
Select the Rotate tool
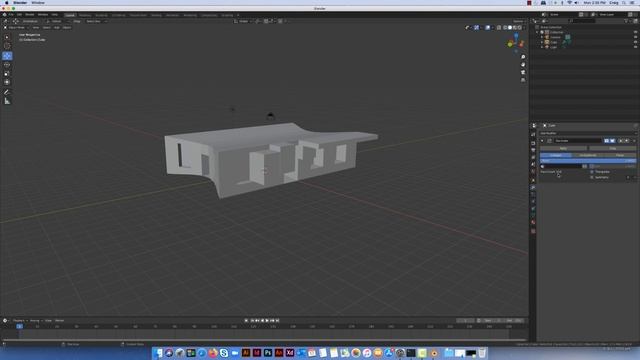coord(7,64)
